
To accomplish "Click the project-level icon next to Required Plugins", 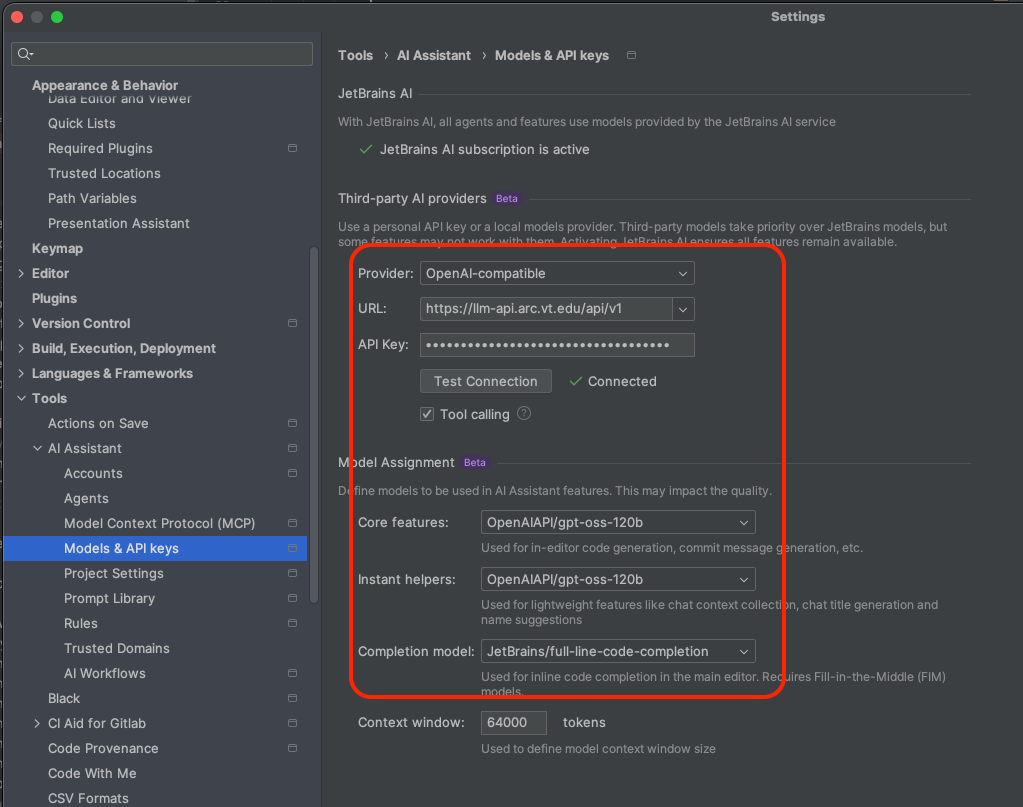I will [292, 148].
